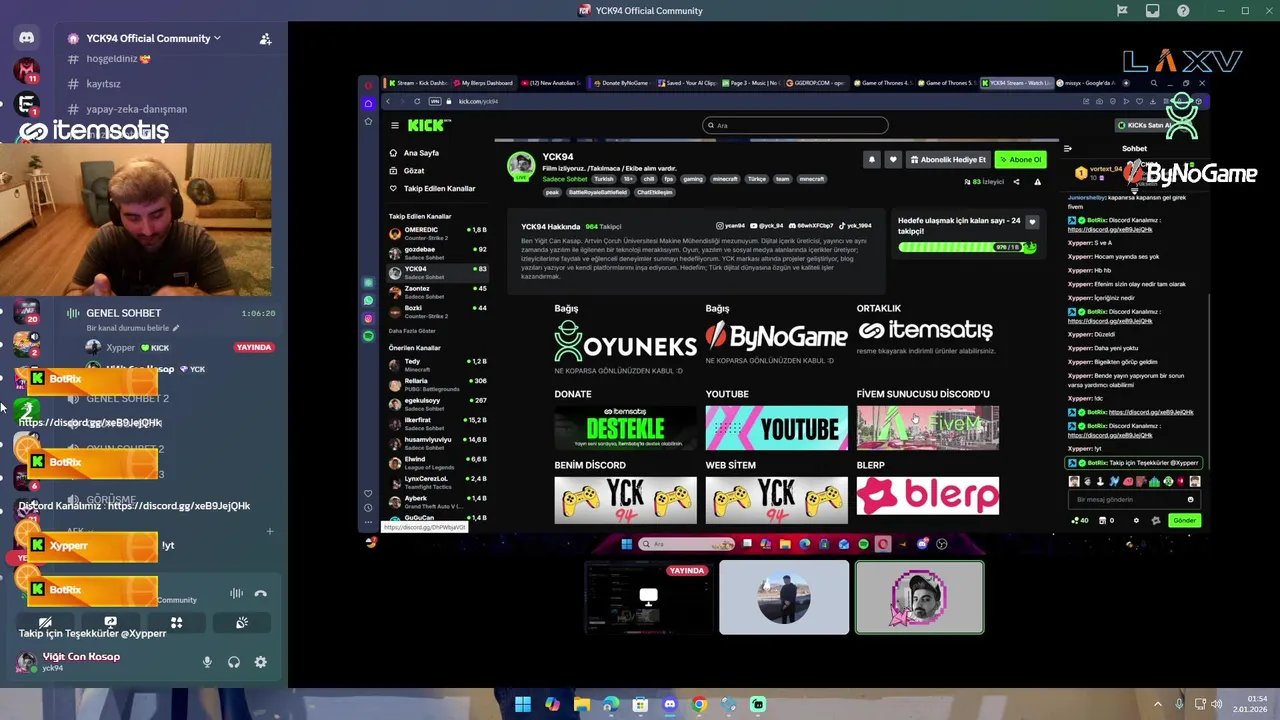Select the YAYINDA stream thumbnail tile
The width and height of the screenshot is (1280, 720).
(x=648, y=597)
